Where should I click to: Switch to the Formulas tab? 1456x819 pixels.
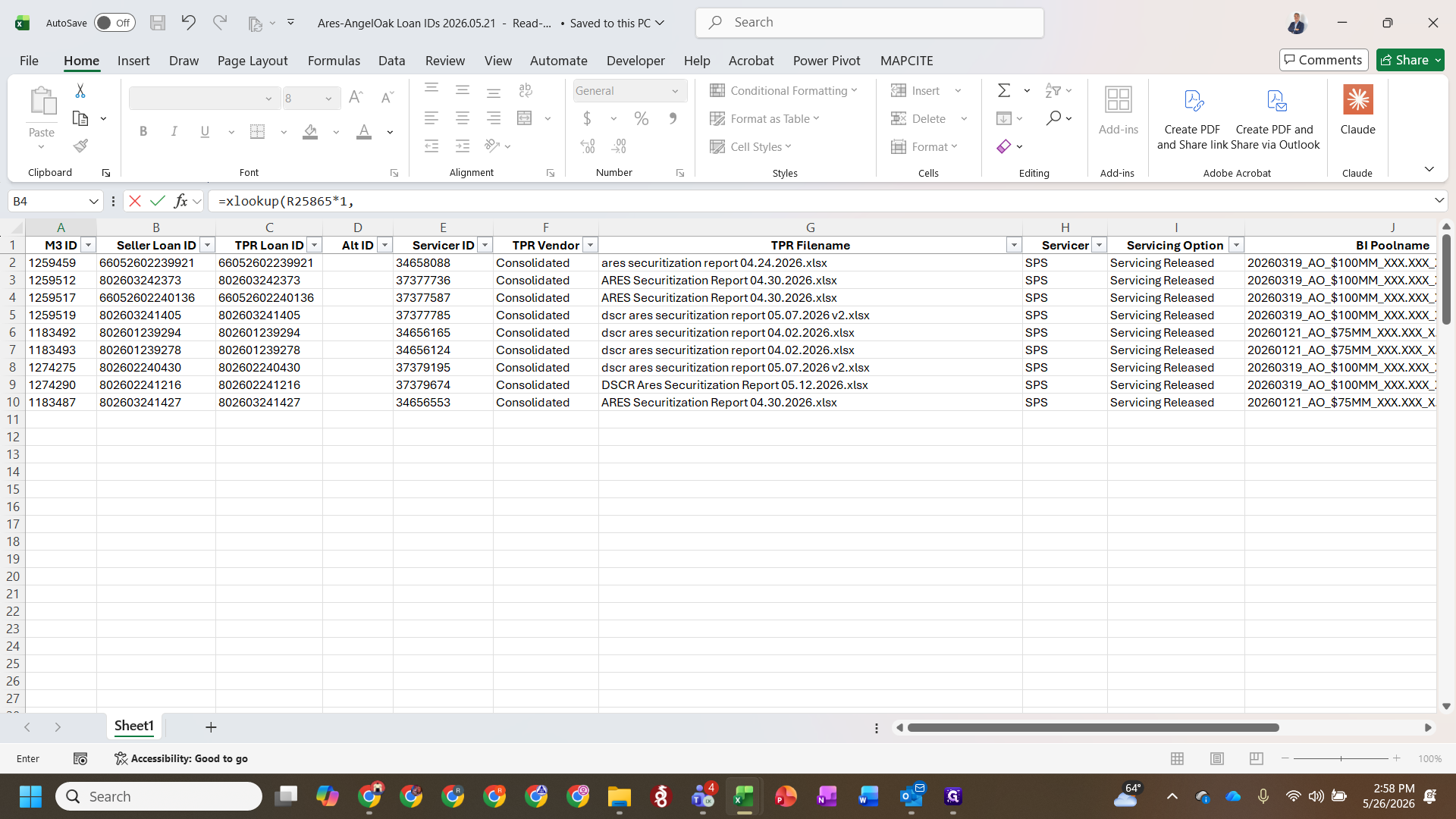pyautogui.click(x=334, y=61)
